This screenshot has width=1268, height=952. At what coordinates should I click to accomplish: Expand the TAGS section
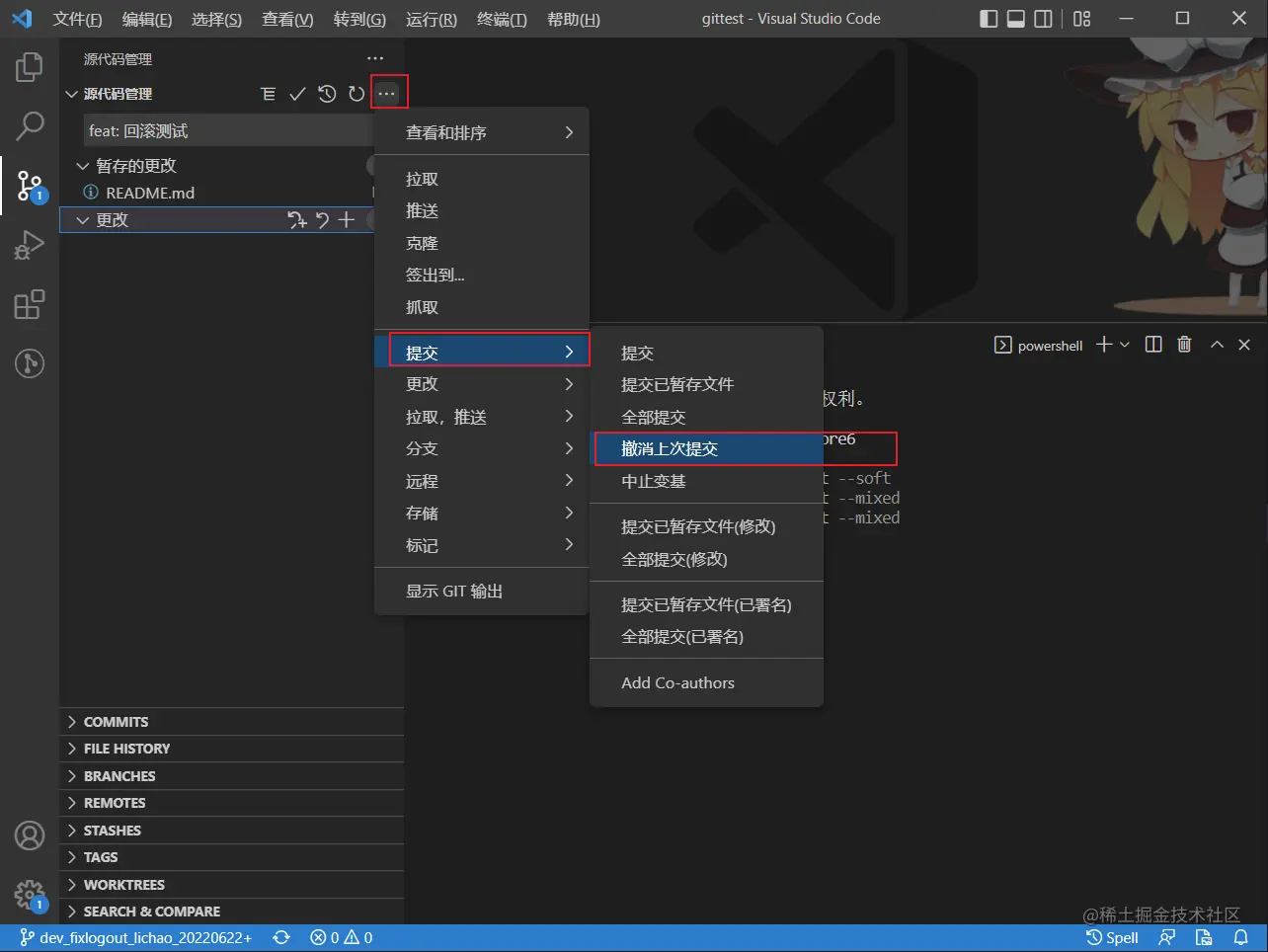[231, 857]
